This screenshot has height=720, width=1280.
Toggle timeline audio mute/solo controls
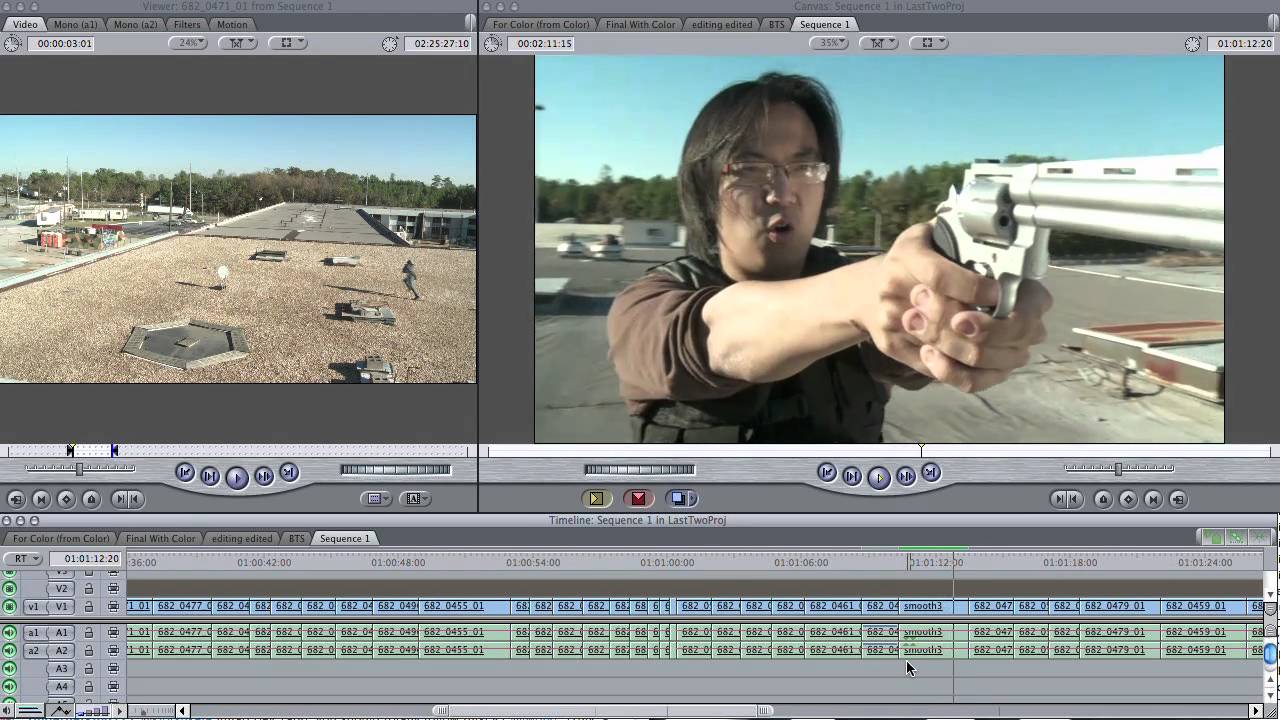point(7,711)
